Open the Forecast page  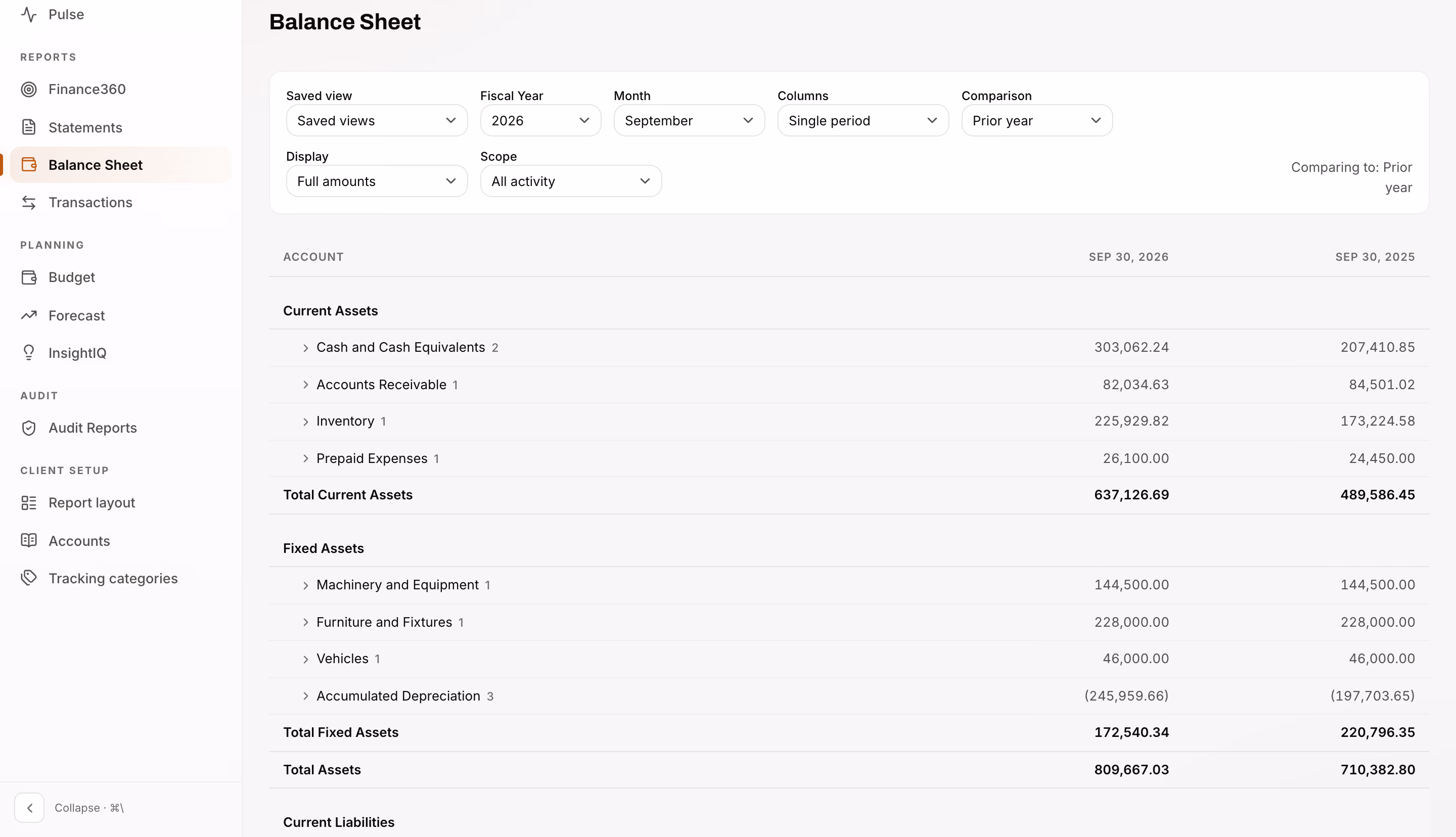pyautogui.click(x=121, y=315)
